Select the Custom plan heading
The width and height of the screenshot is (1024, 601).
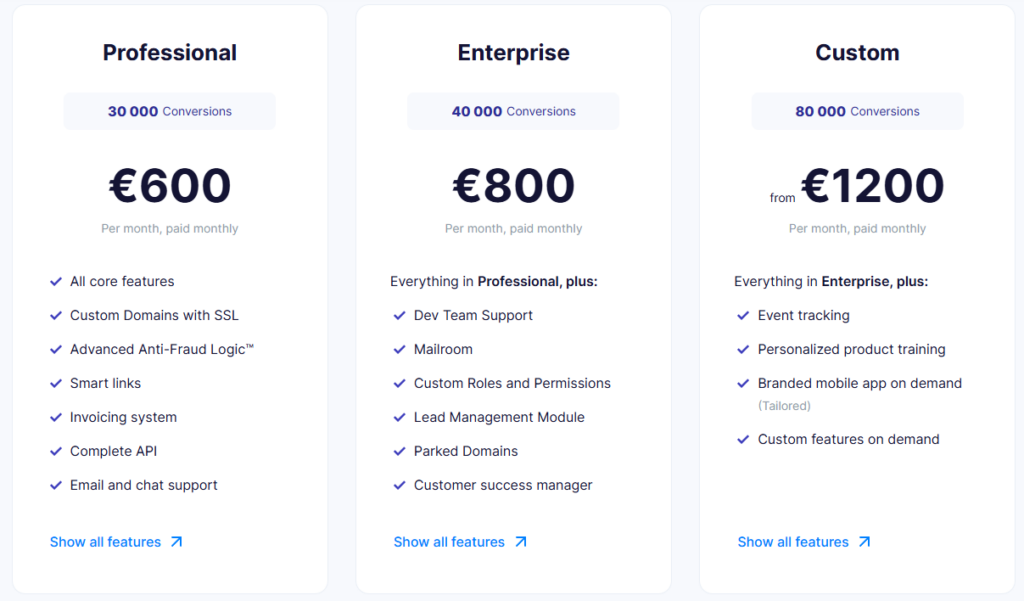(x=857, y=52)
